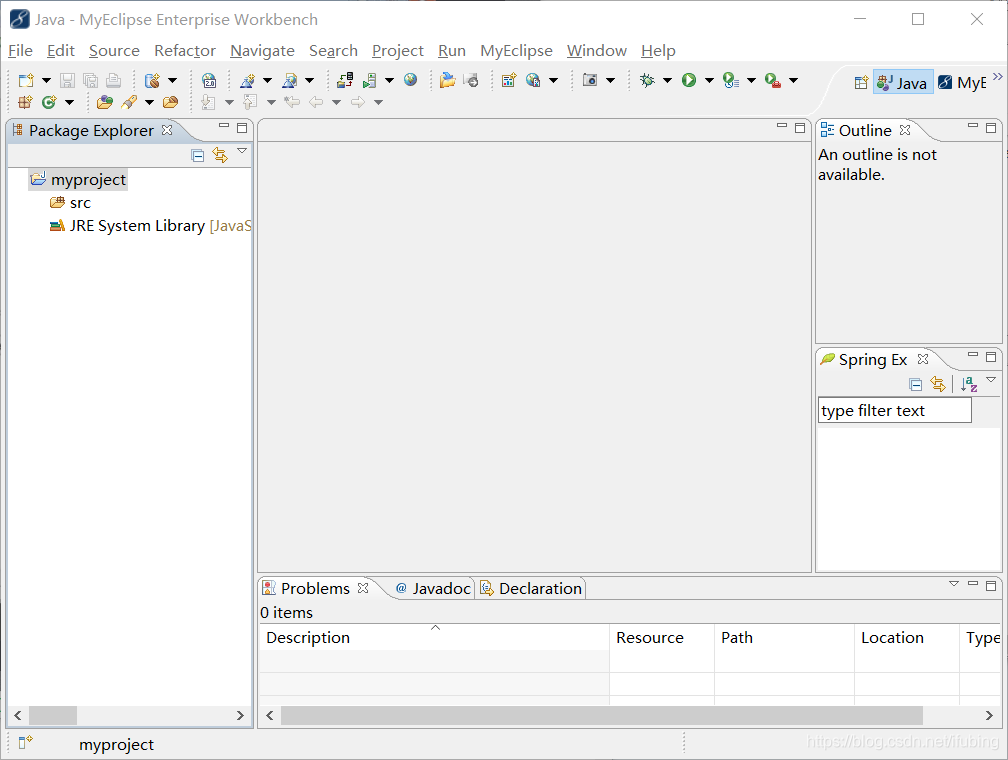This screenshot has height=760, width=1008.
Task: Click the camera capture icon in toolbar
Action: tap(590, 80)
